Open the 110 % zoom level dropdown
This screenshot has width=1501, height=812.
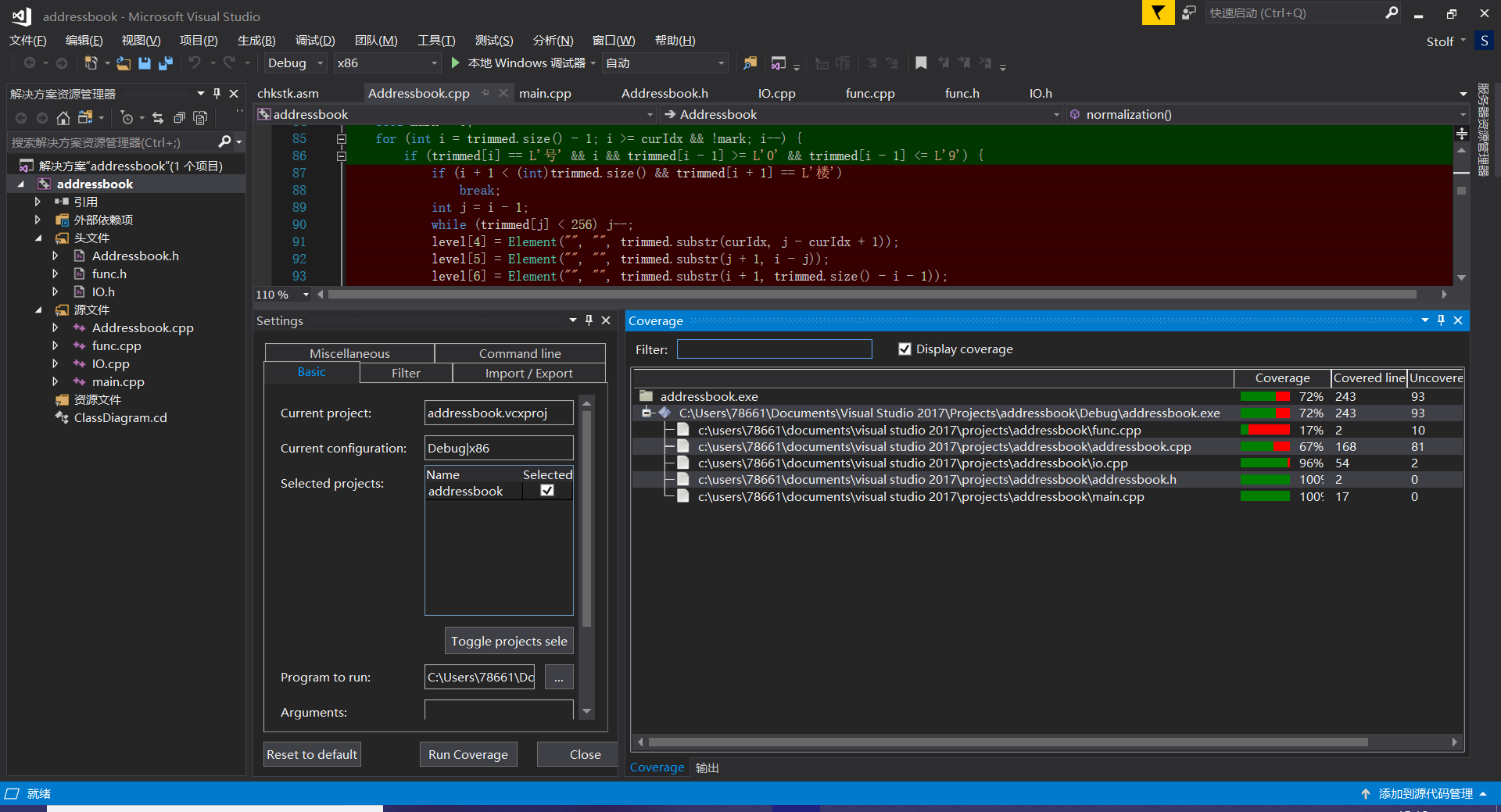click(306, 295)
